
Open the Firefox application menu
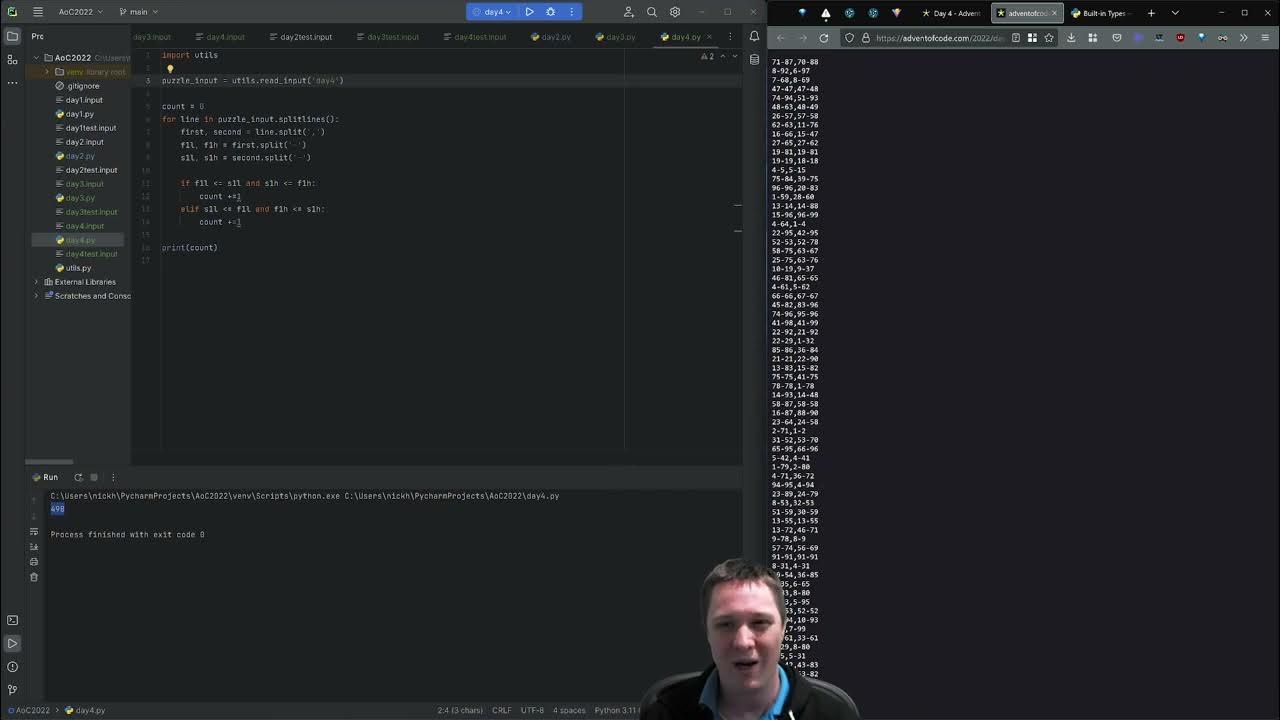pyautogui.click(x=1266, y=38)
